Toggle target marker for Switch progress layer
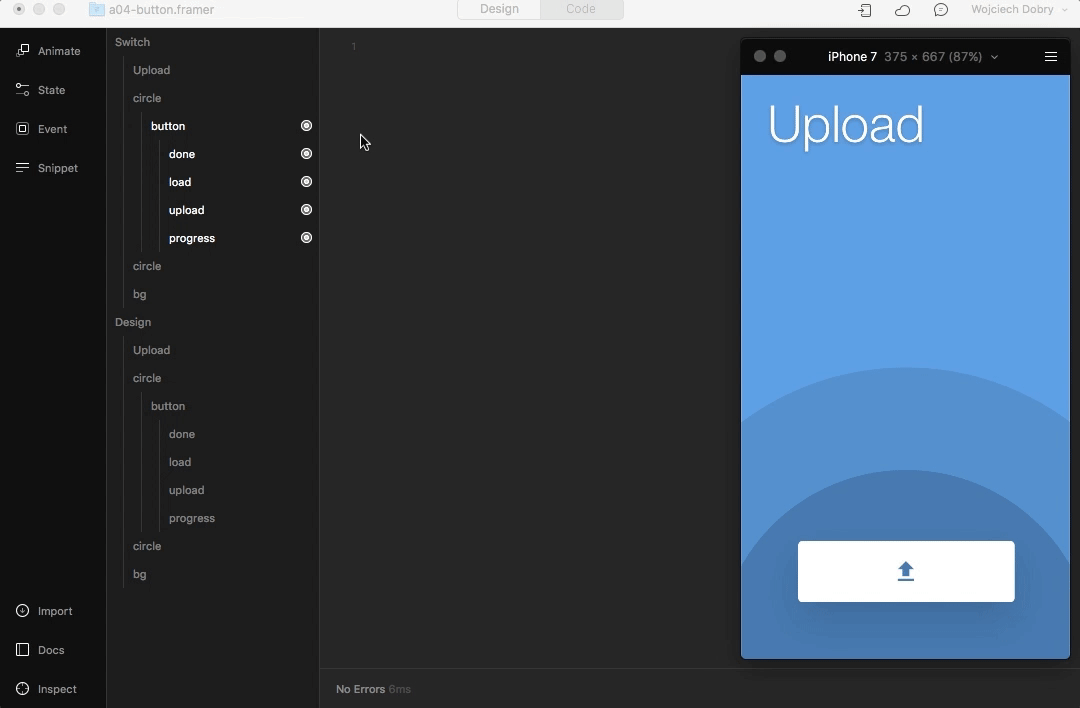Viewport: 1080px width, 708px height. click(307, 238)
